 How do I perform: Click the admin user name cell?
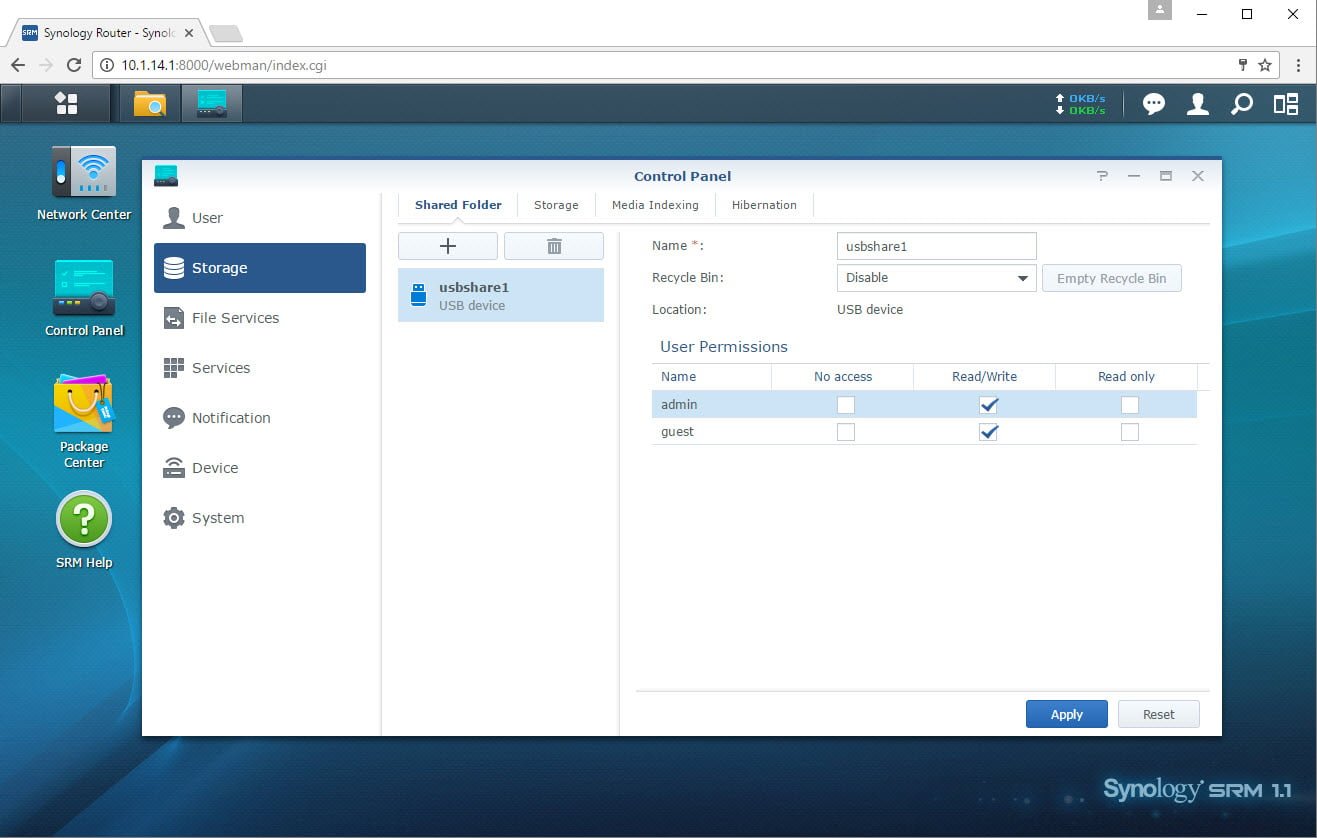point(711,405)
